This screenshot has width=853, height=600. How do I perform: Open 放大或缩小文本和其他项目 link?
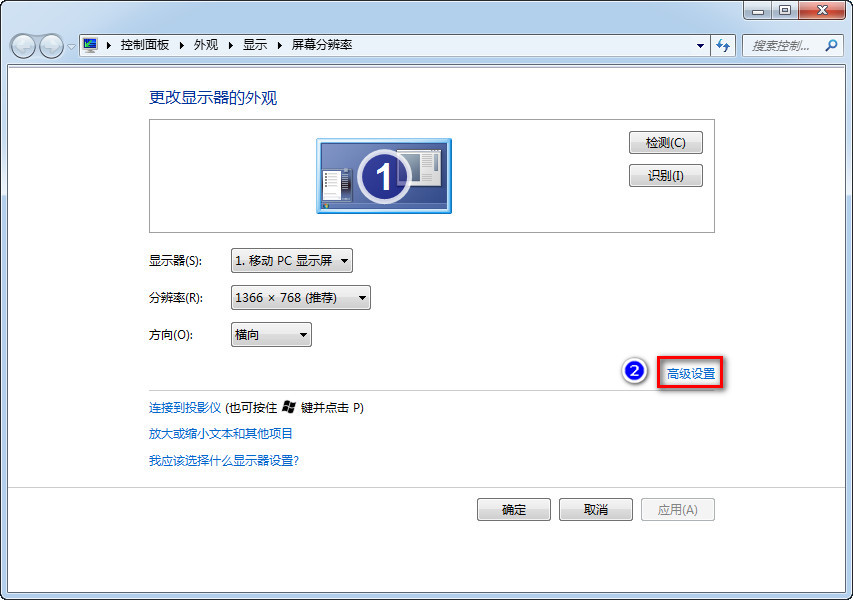220,434
